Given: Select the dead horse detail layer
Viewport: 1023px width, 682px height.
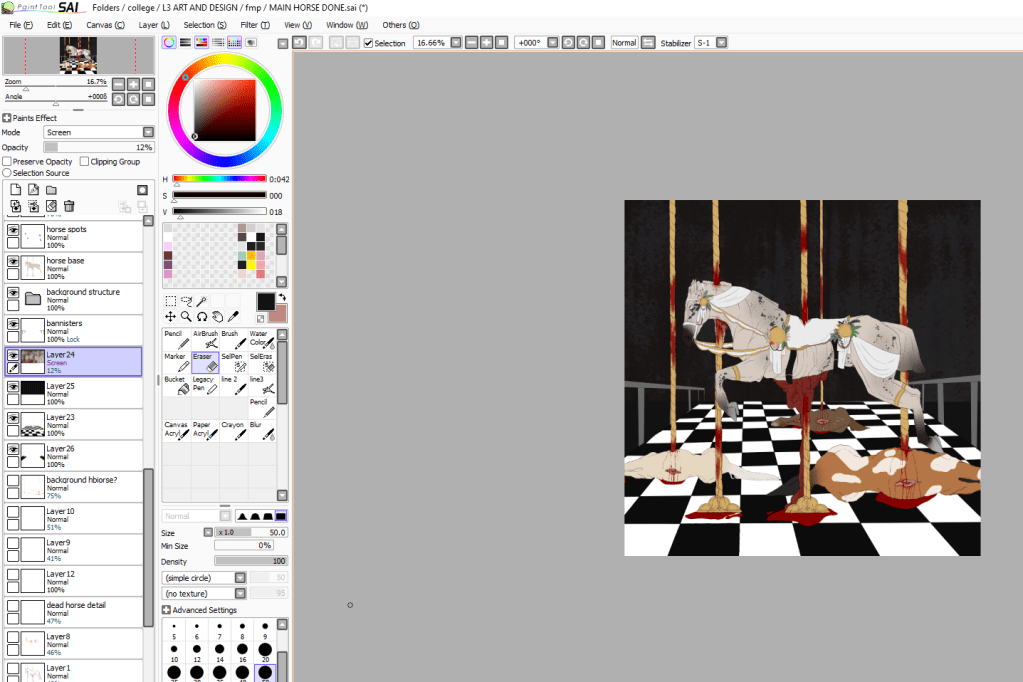Looking at the screenshot, I should click(85, 612).
